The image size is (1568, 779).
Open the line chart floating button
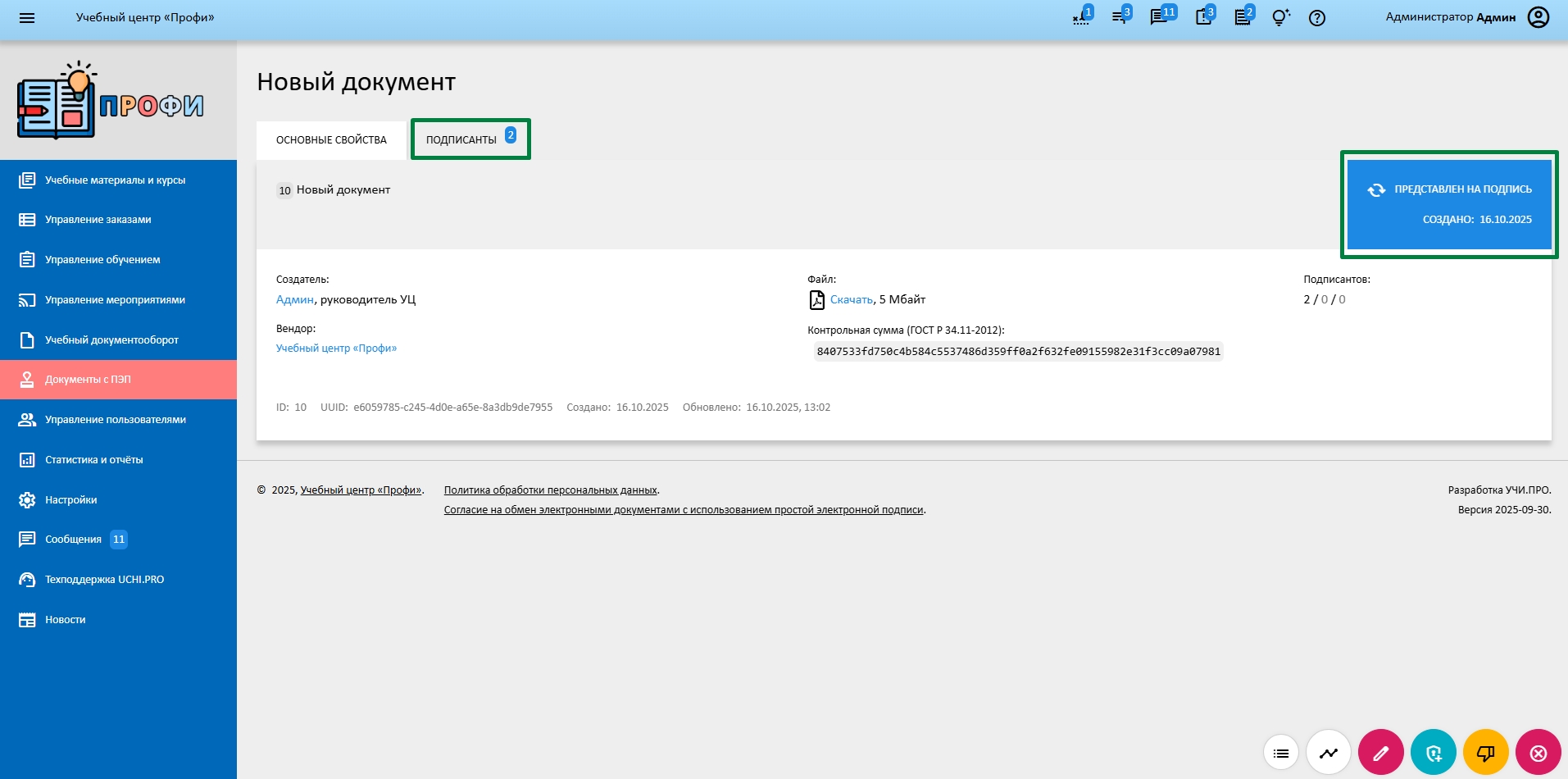coord(1328,752)
